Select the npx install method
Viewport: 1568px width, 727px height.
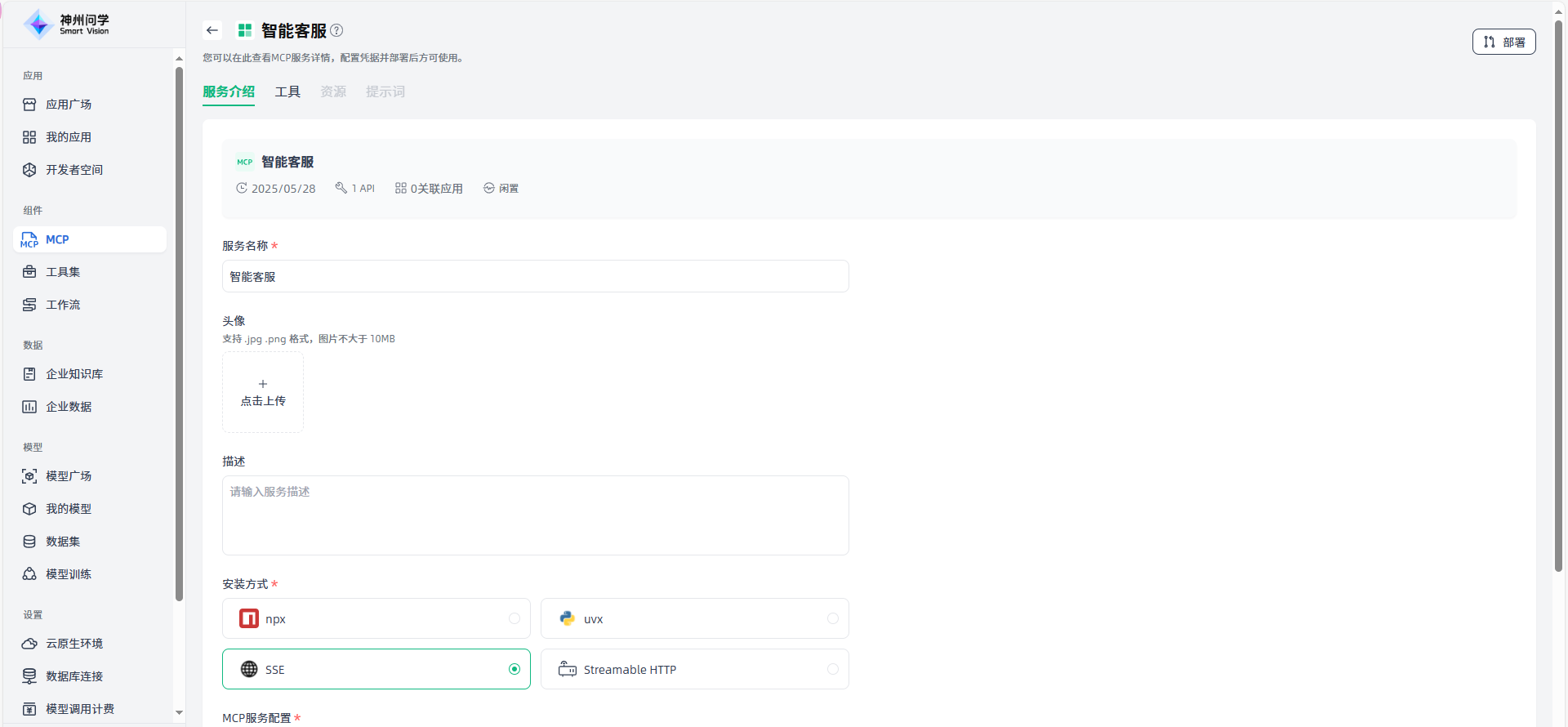click(376, 618)
